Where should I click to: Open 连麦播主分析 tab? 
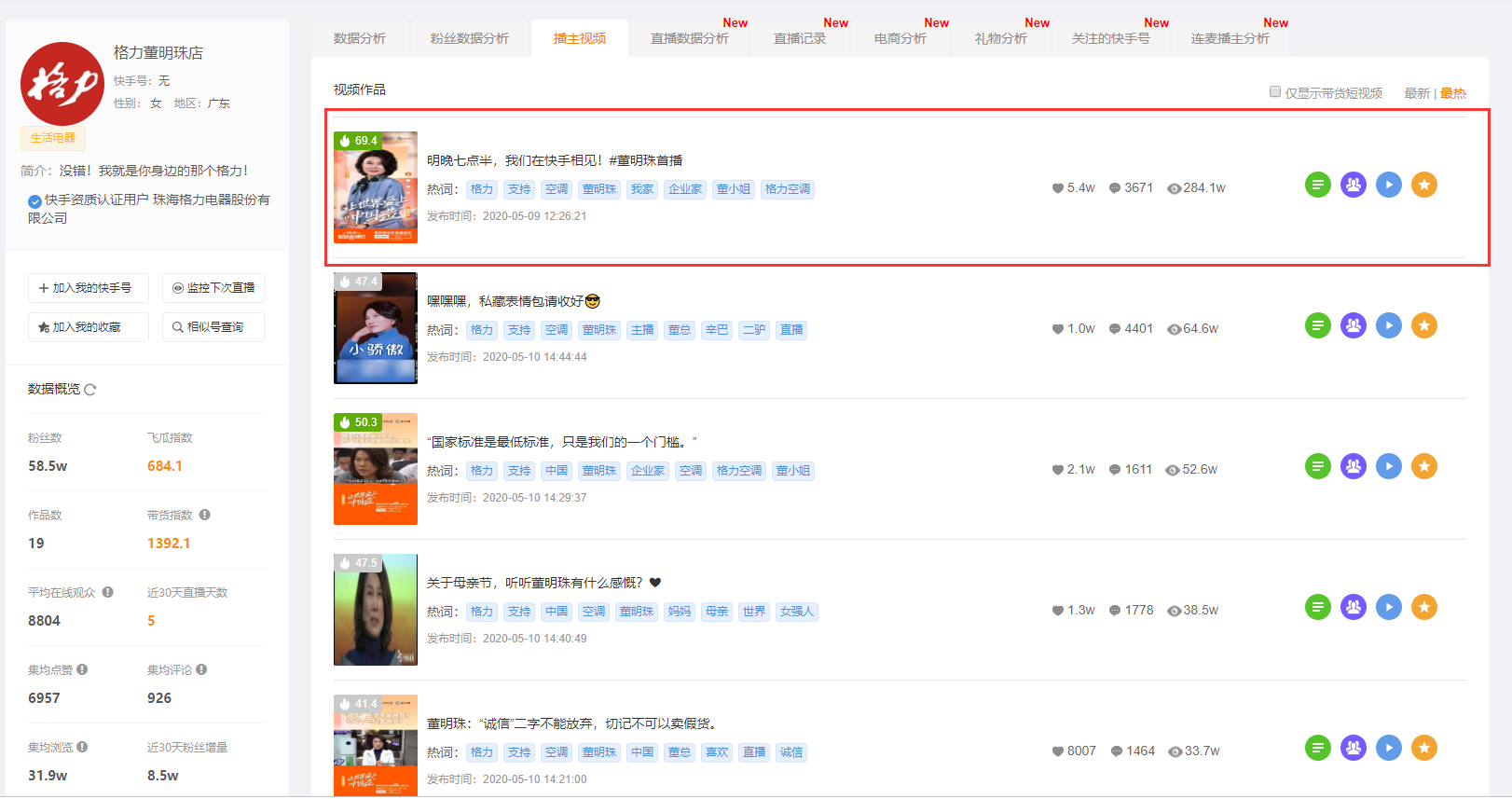(1230, 38)
